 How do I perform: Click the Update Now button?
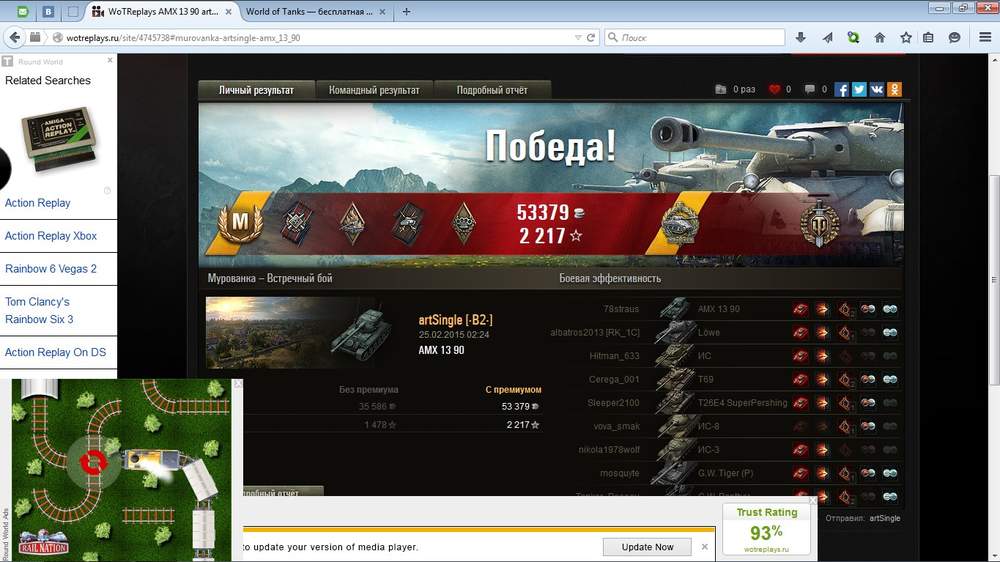tap(647, 547)
